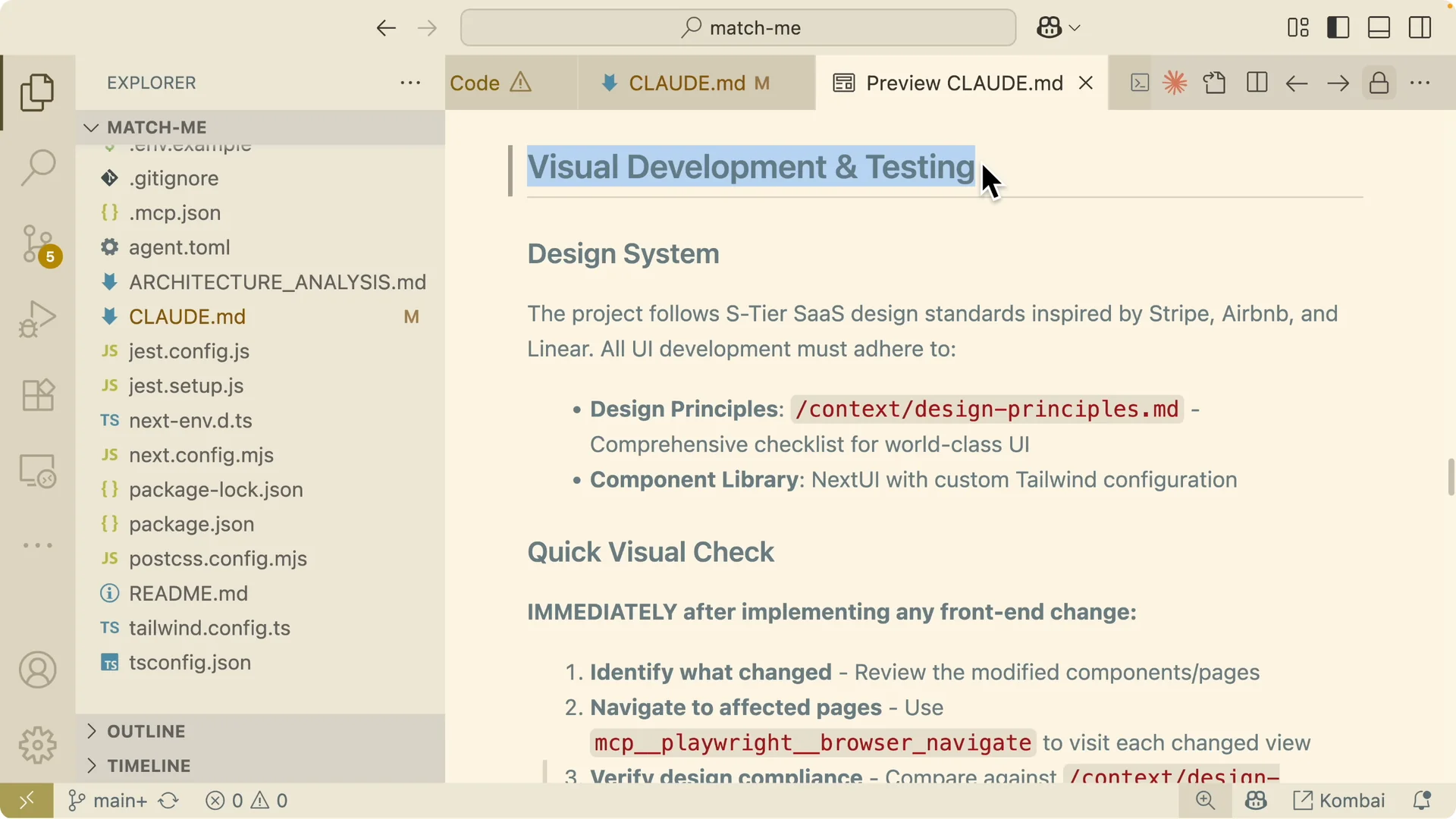Open dropdown arrow next to Copilot icon
This screenshot has height=819, width=1456.
pos(1075,28)
